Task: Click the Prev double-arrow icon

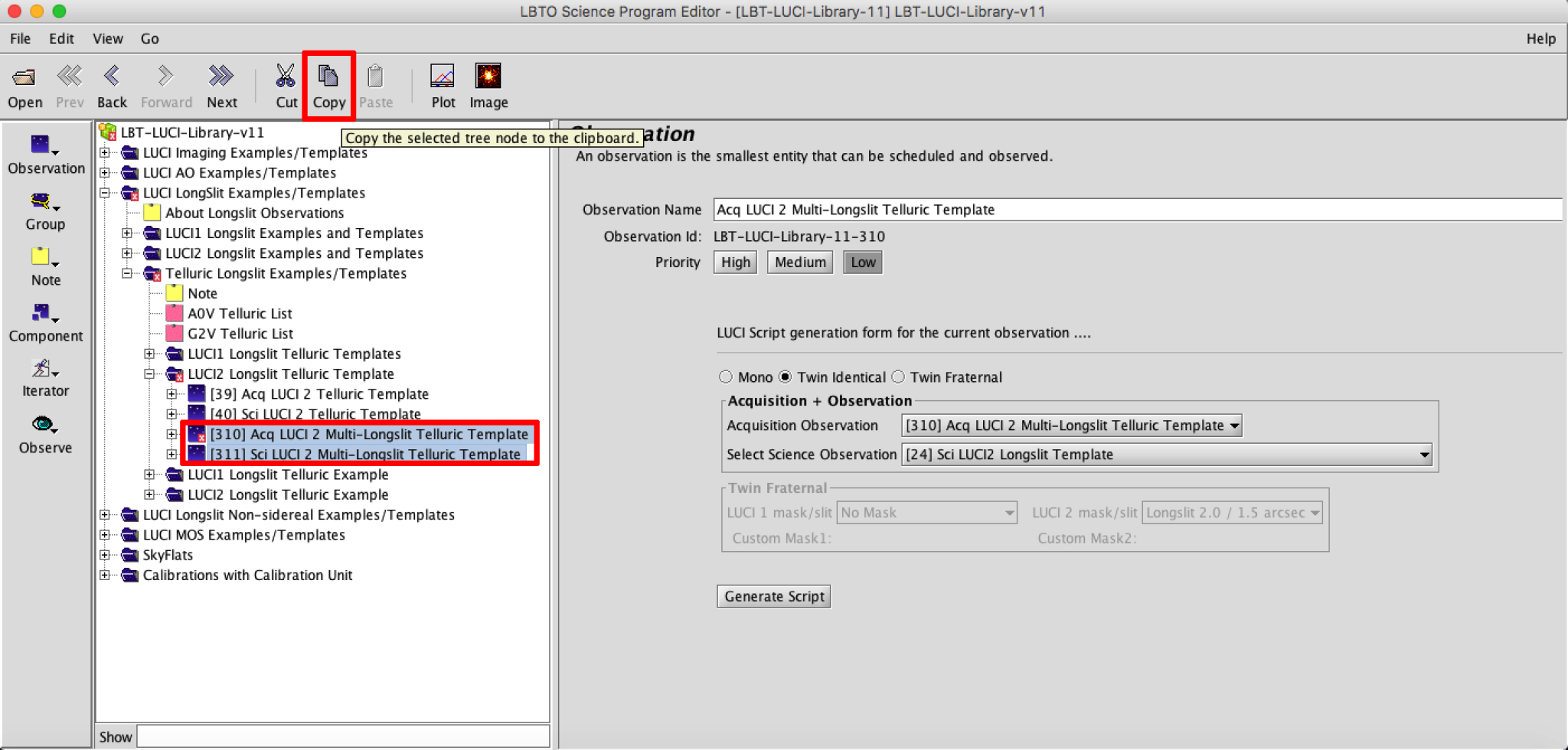Action: 69,76
